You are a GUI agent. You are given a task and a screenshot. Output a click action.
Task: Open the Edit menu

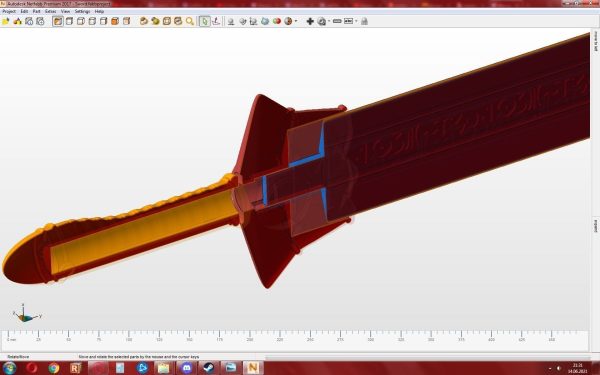pyautogui.click(x=24, y=11)
